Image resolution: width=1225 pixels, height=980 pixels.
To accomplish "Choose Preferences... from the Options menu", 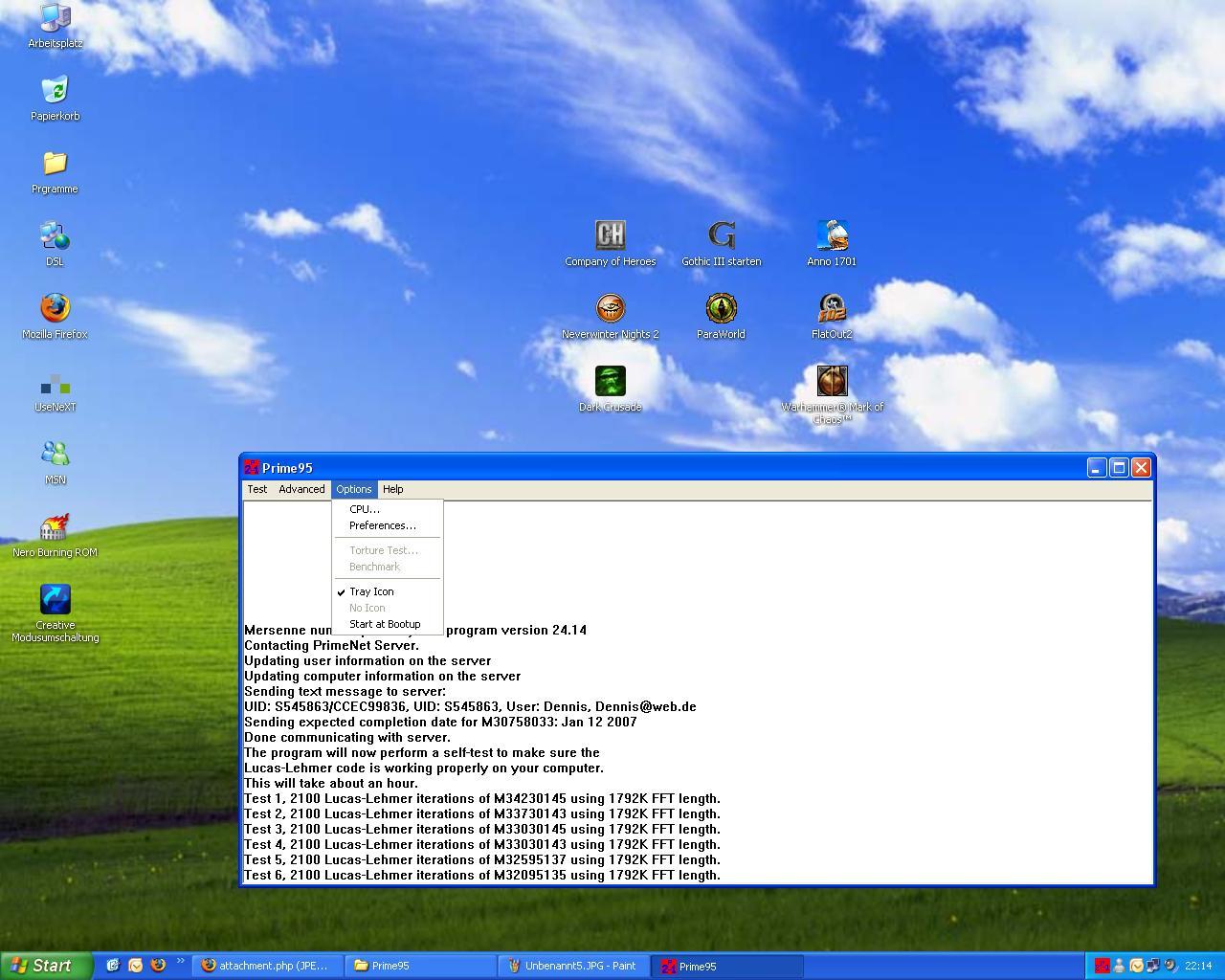I will tap(388, 525).
